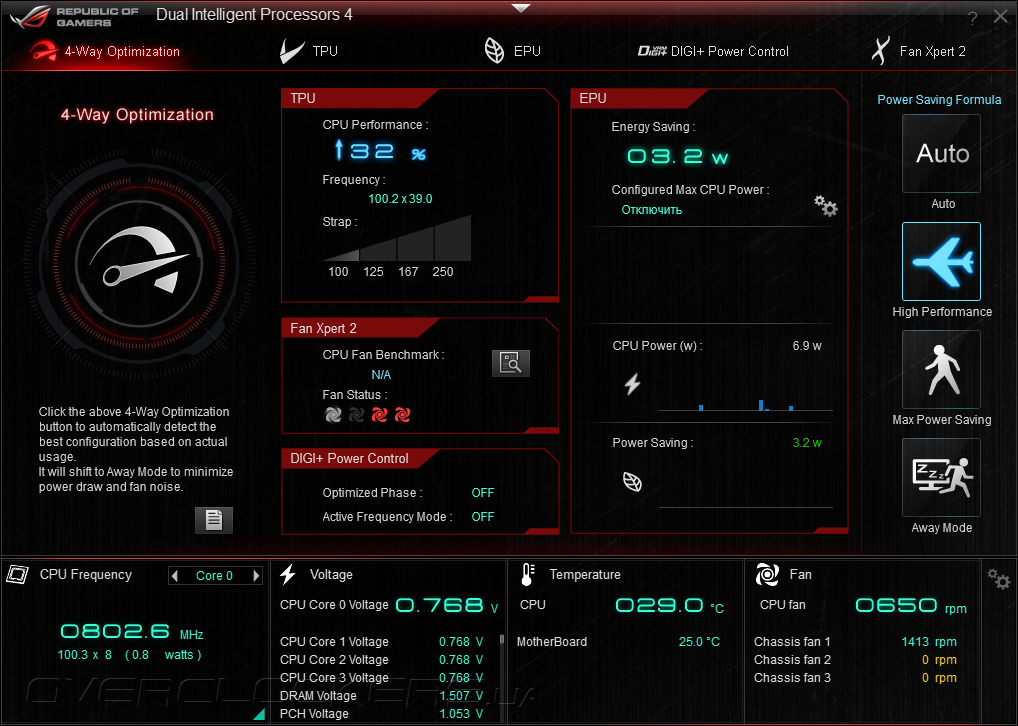
Task: Click the Chassis fan 3 rpm row
Action: [855, 678]
